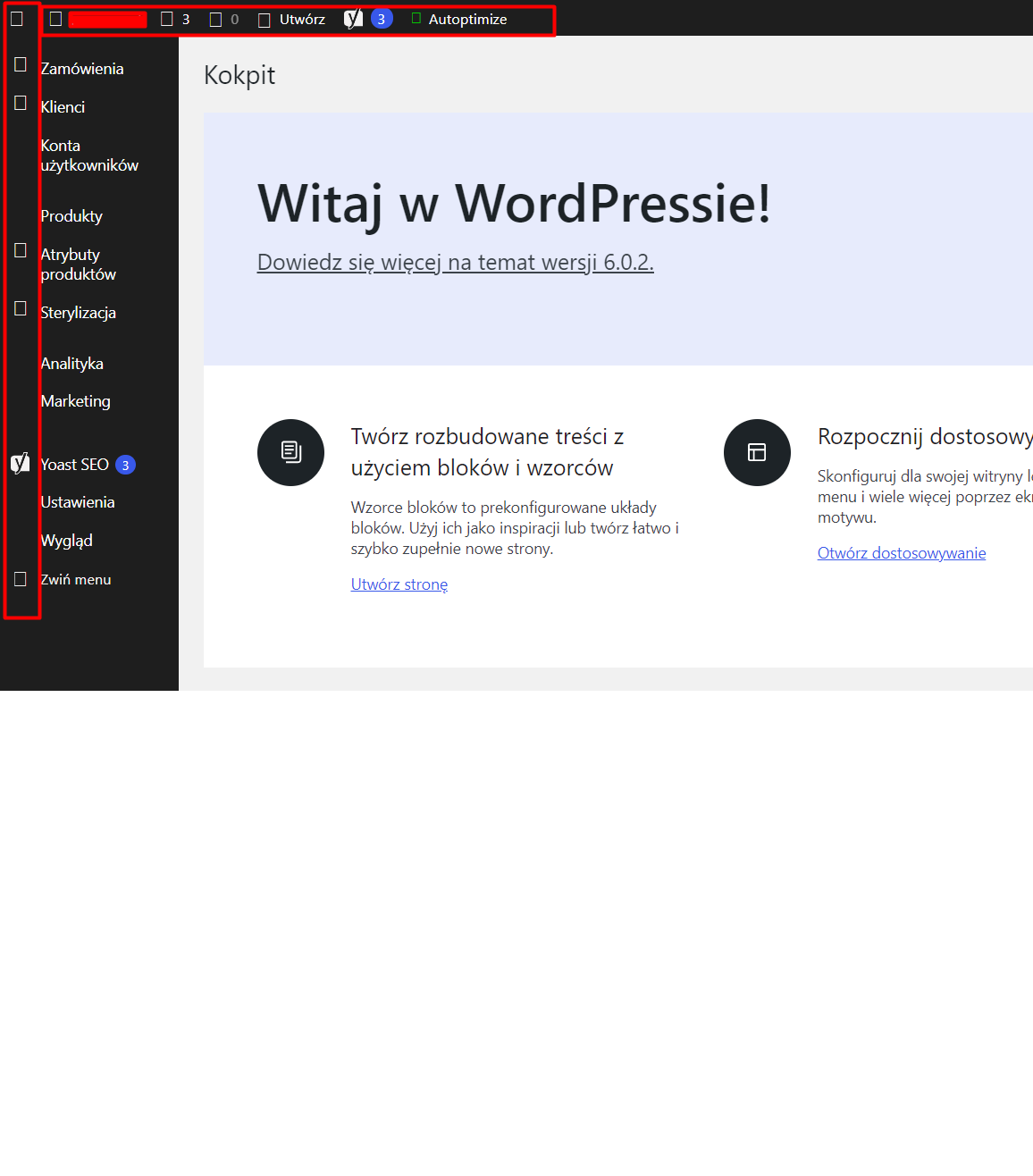The image size is (1033, 1176).
Task: Click Yoast icon in admin bar
Action: click(354, 19)
